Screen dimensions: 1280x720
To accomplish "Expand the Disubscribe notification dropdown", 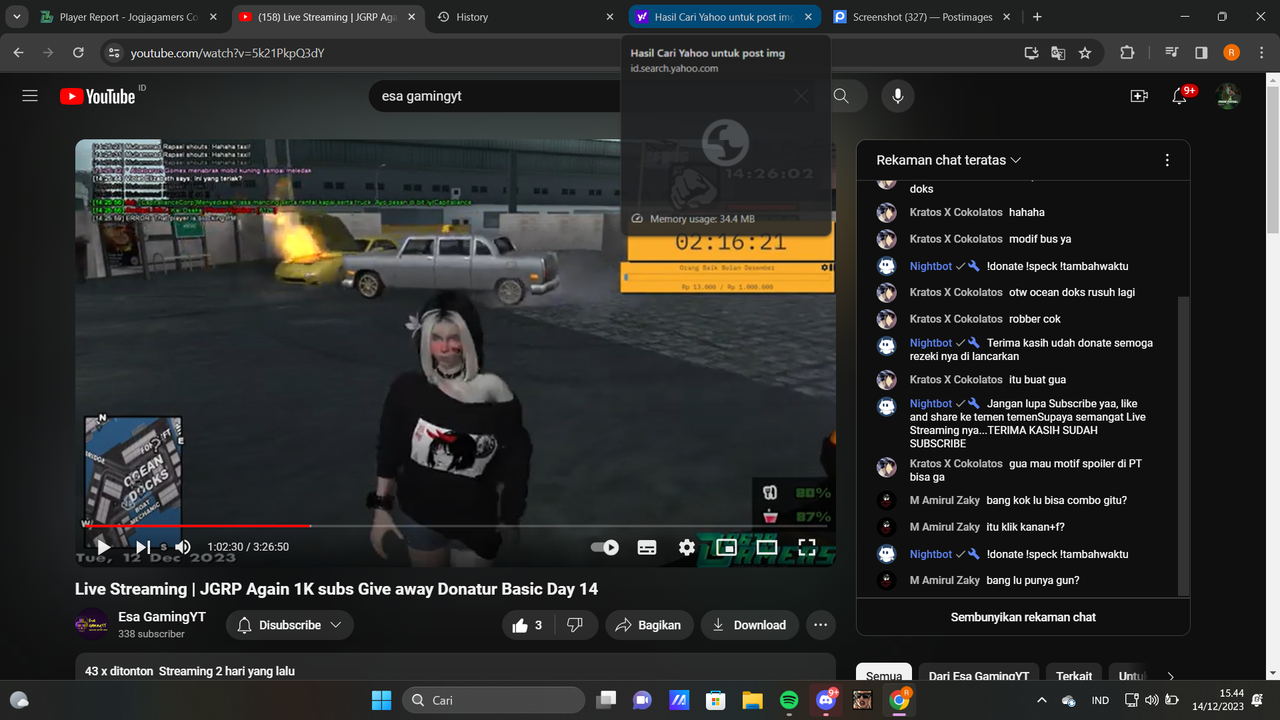I will (290, 625).
